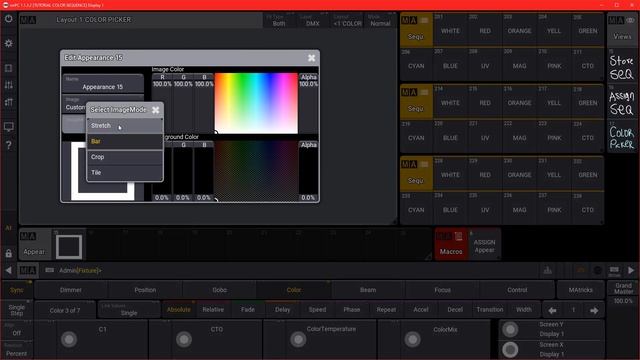Click the lock icon in the sidebar

9,253
